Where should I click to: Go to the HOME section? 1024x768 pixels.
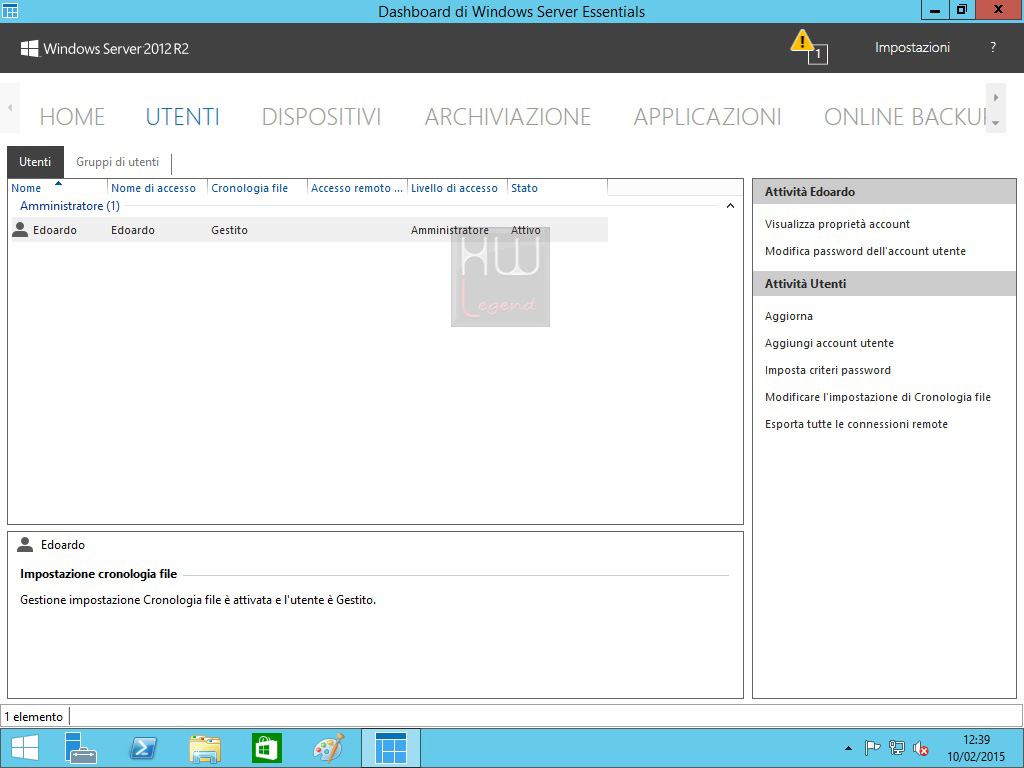click(72, 117)
